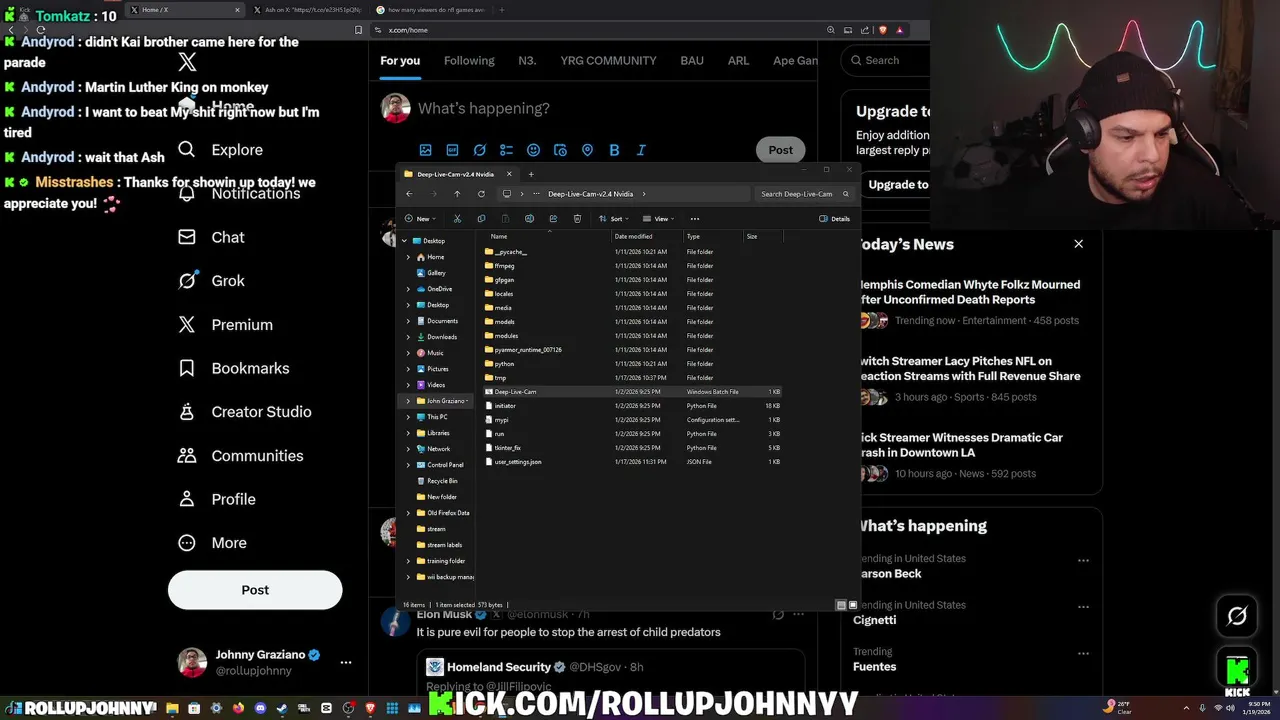
Task: Expand the This PC node in navigation tree
Action: point(408,417)
